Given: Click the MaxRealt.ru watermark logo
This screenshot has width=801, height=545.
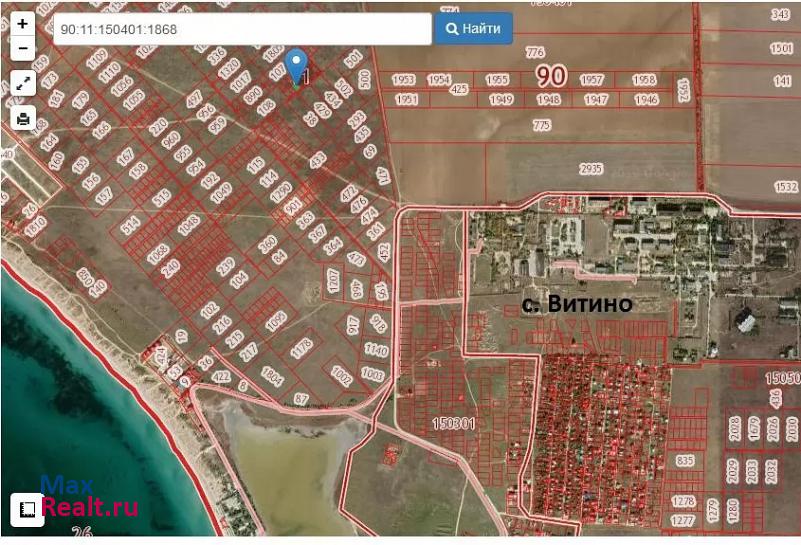Looking at the screenshot, I should pyautogui.click(x=88, y=498).
